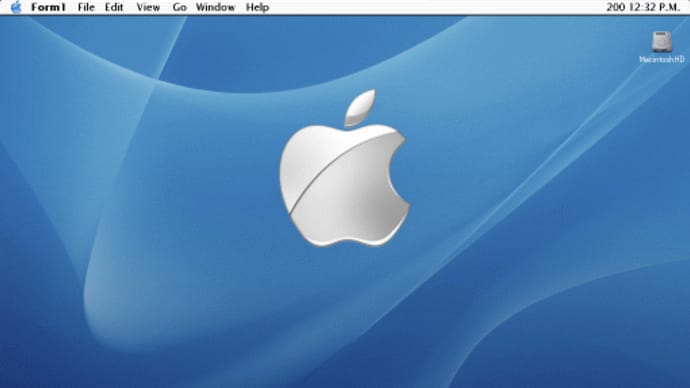Select the Macintosh HD drive icon
This screenshot has height=388, width=690.
click(661, 42)
